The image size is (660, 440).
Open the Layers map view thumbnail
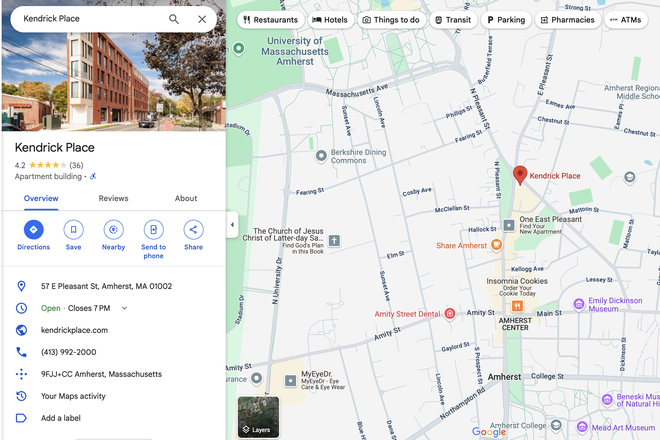[258, 417]
